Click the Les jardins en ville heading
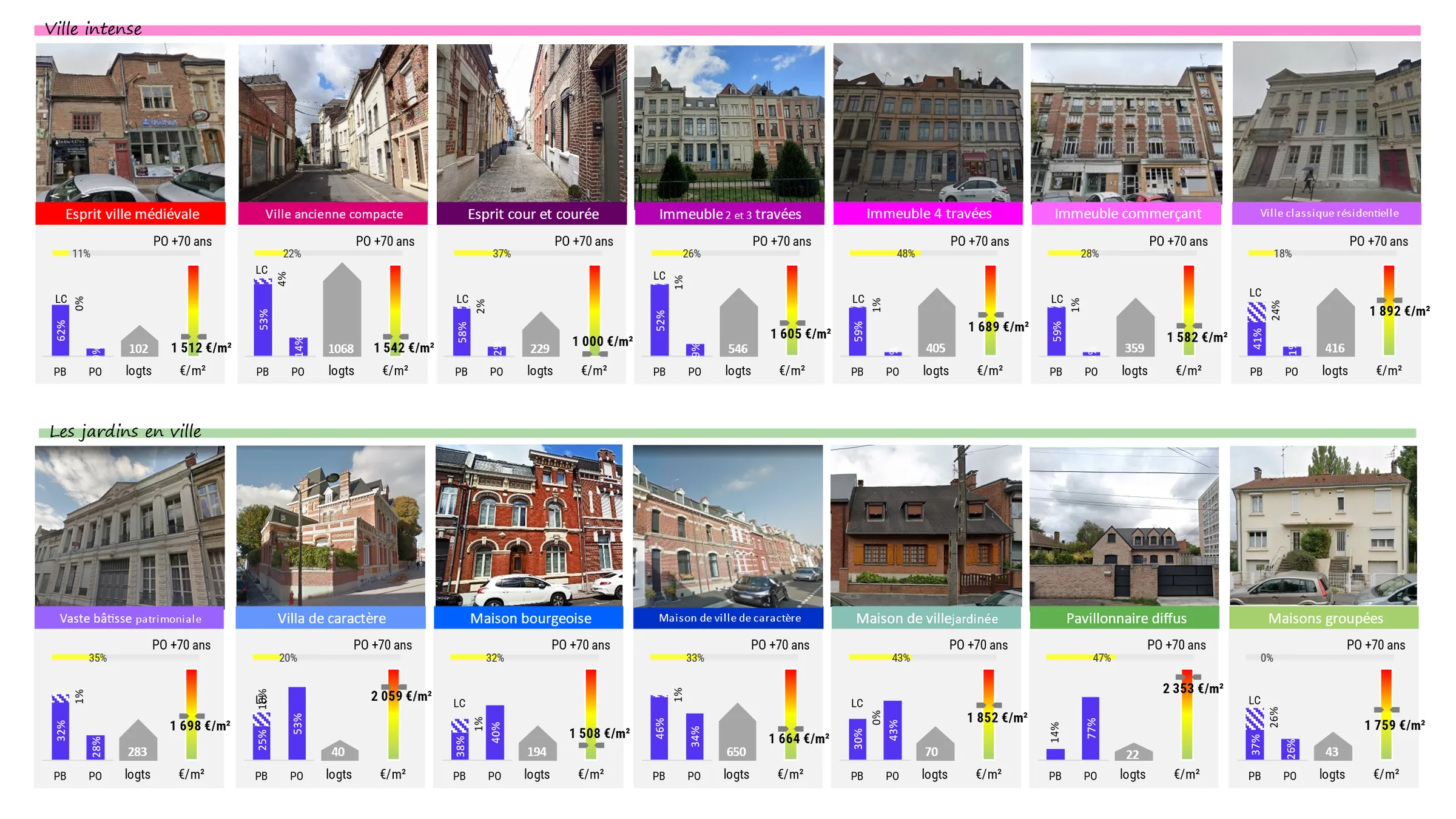1456x819 pixels. [125, 431]
